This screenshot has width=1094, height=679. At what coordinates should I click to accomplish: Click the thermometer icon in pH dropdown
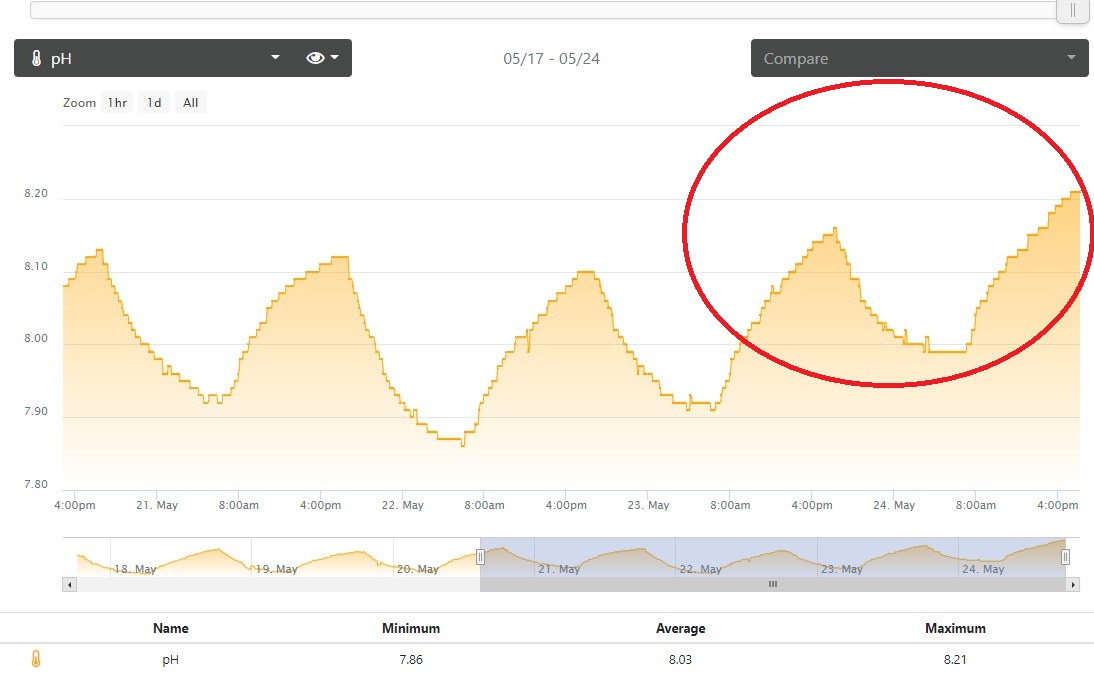coord(35,59)
